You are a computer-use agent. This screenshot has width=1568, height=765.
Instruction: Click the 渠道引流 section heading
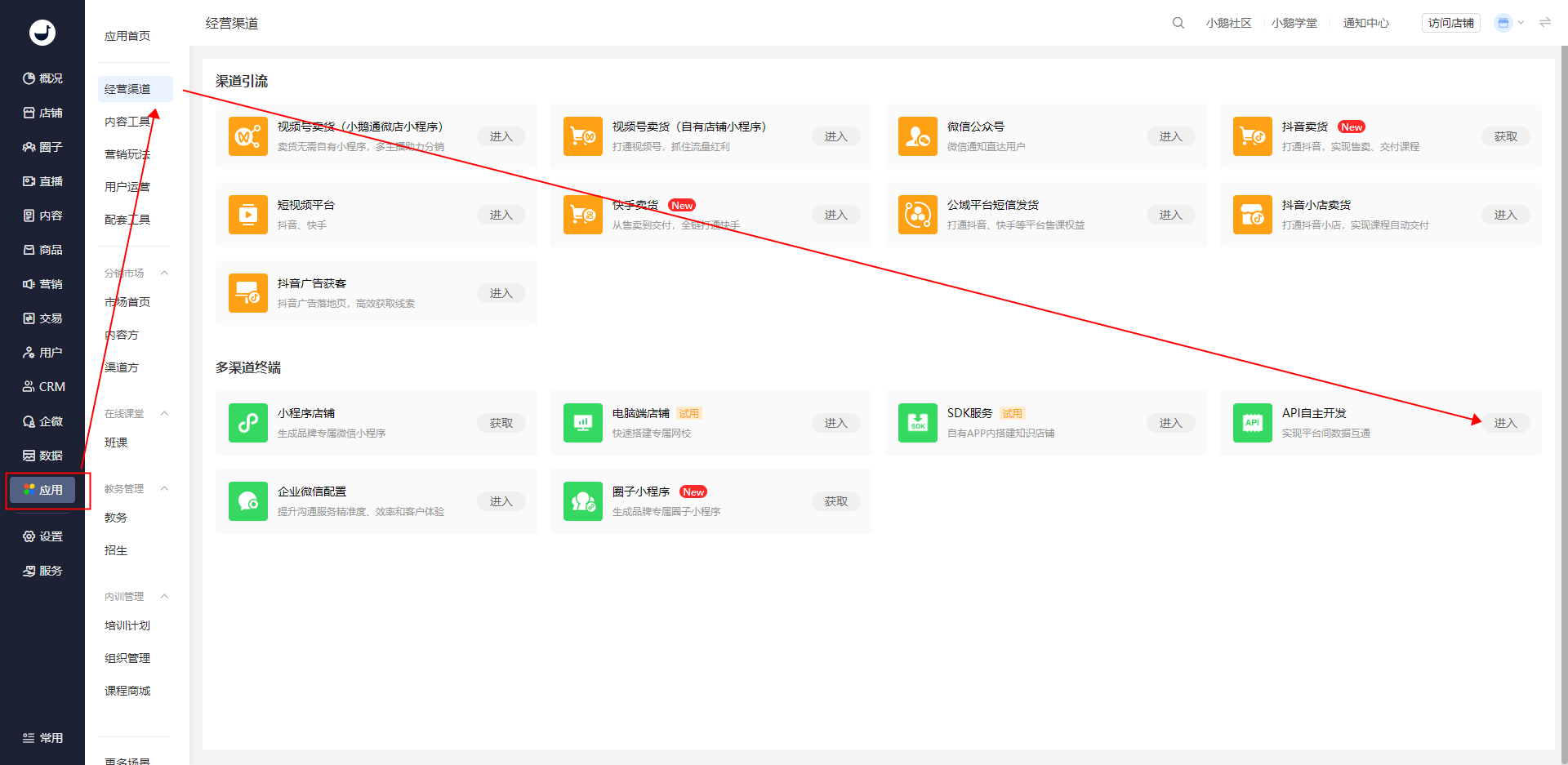(242, 81)
